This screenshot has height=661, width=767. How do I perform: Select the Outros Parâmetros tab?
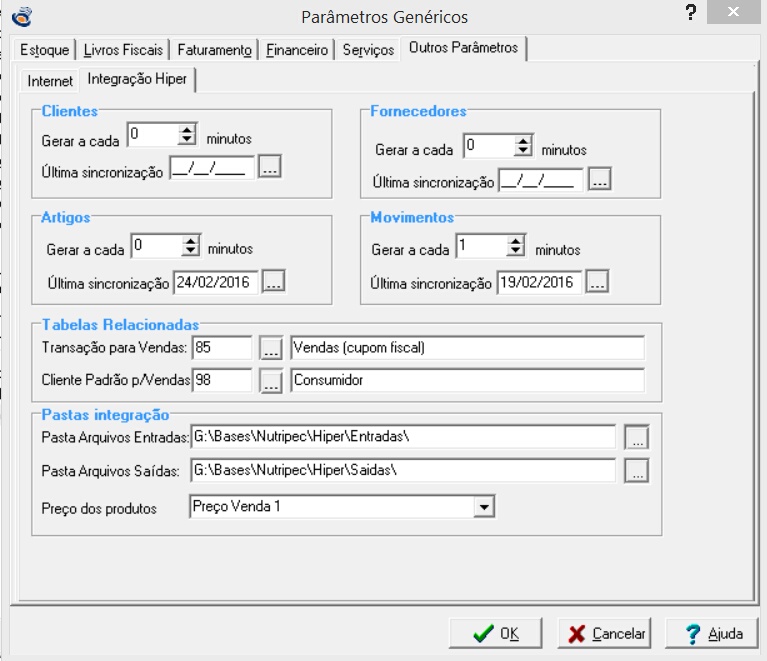(x=463, y=48)
